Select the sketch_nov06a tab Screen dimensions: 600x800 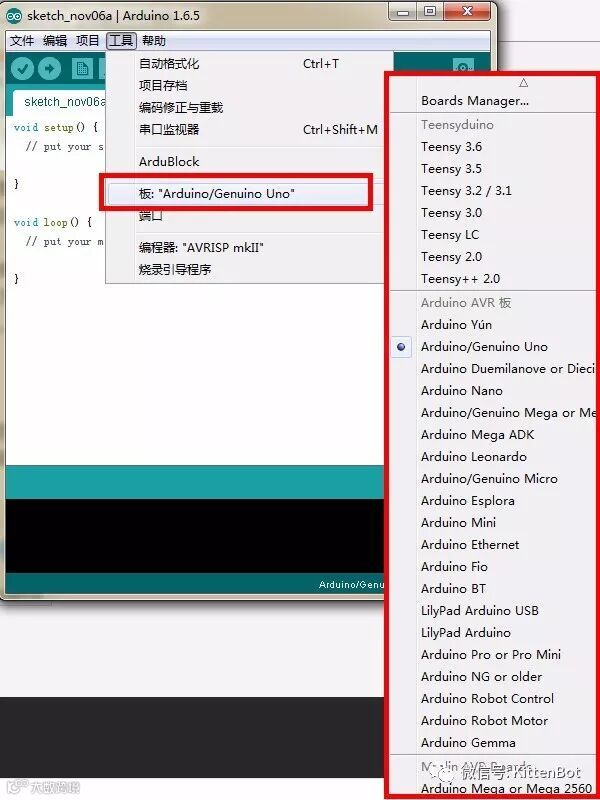[59, 102]
